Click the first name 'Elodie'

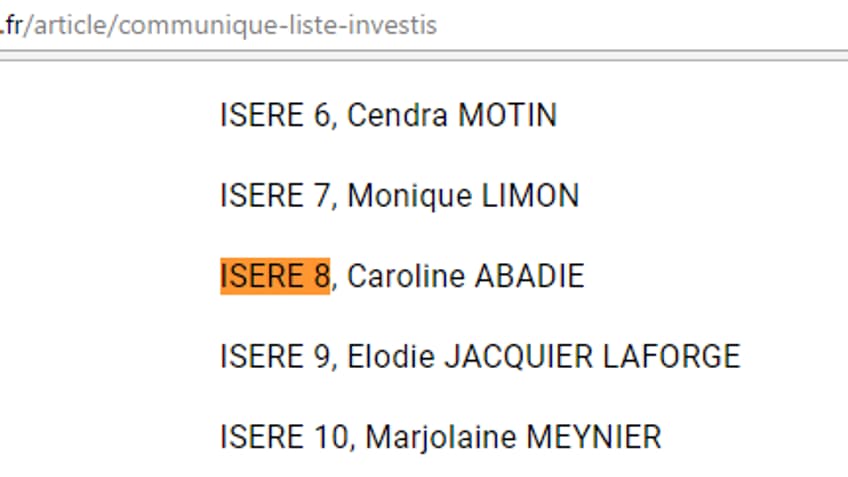click(x=390, y=356)
